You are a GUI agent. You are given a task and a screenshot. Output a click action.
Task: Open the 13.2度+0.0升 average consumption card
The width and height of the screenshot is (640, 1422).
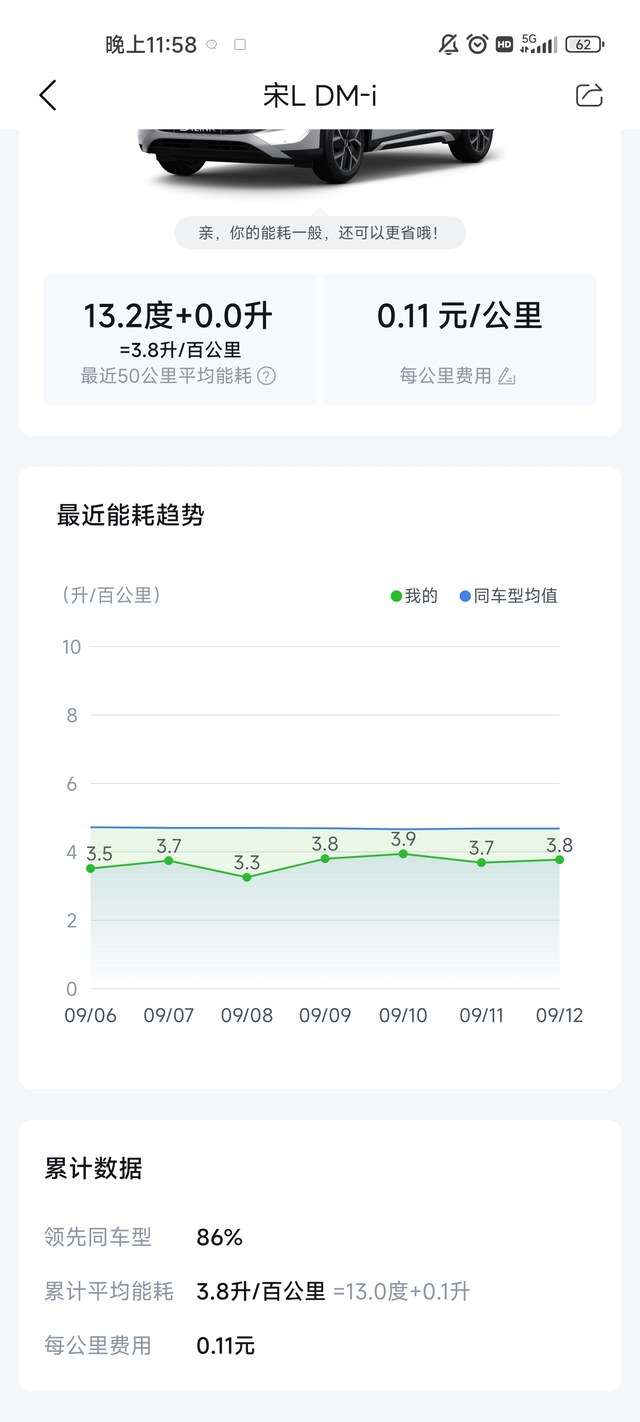click(180, 340)
